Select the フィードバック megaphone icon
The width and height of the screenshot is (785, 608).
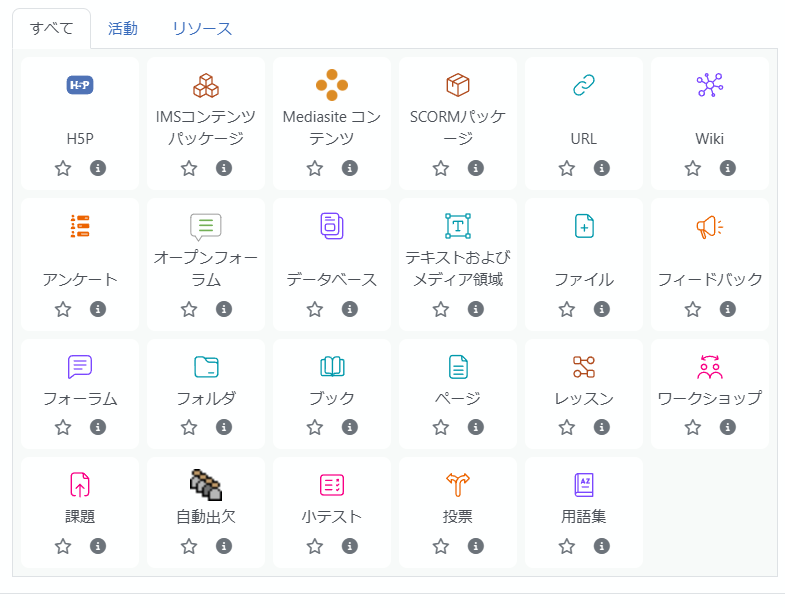pyautogui.click(x=710, y=226)
